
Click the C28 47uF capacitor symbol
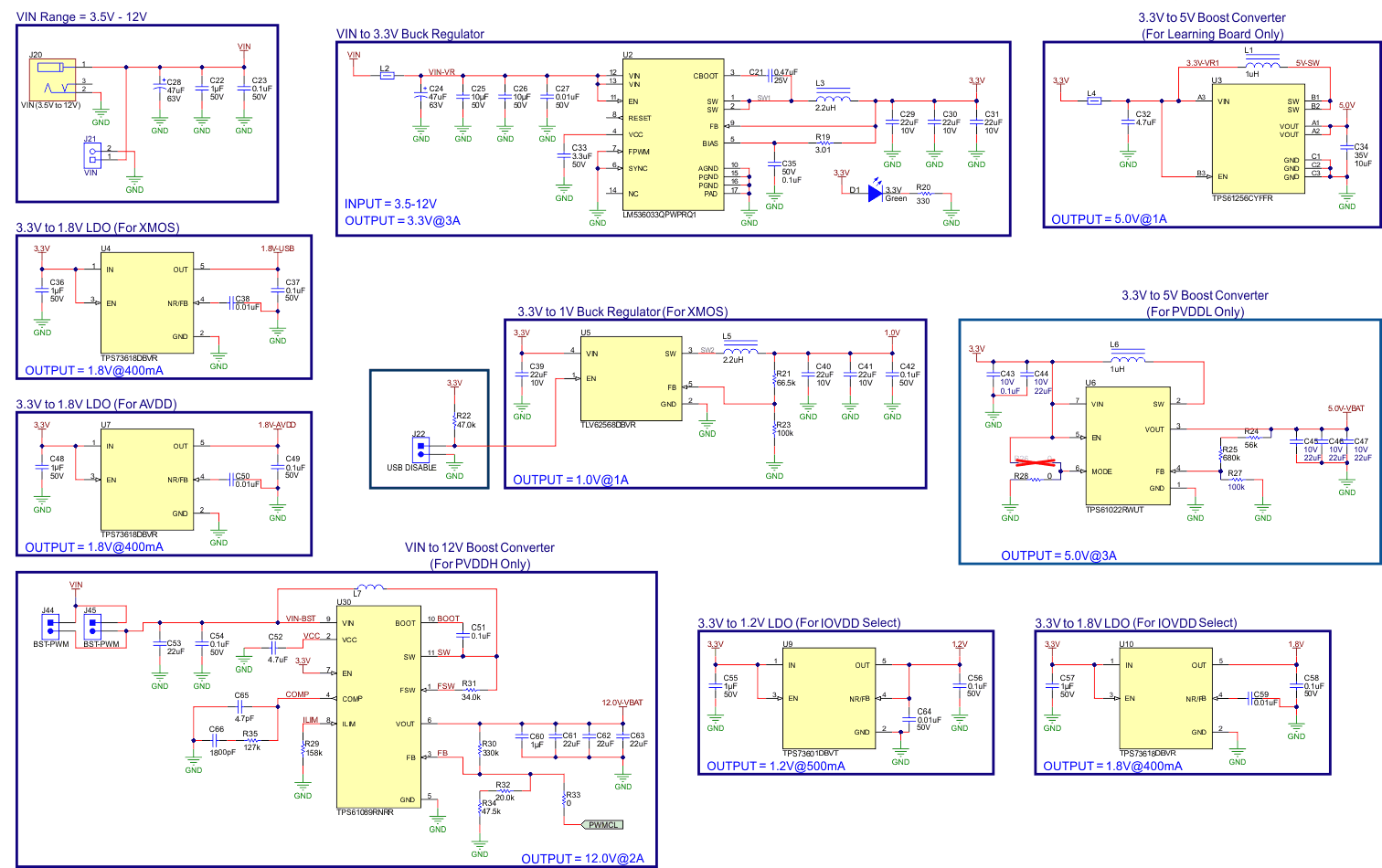[160, 88]
